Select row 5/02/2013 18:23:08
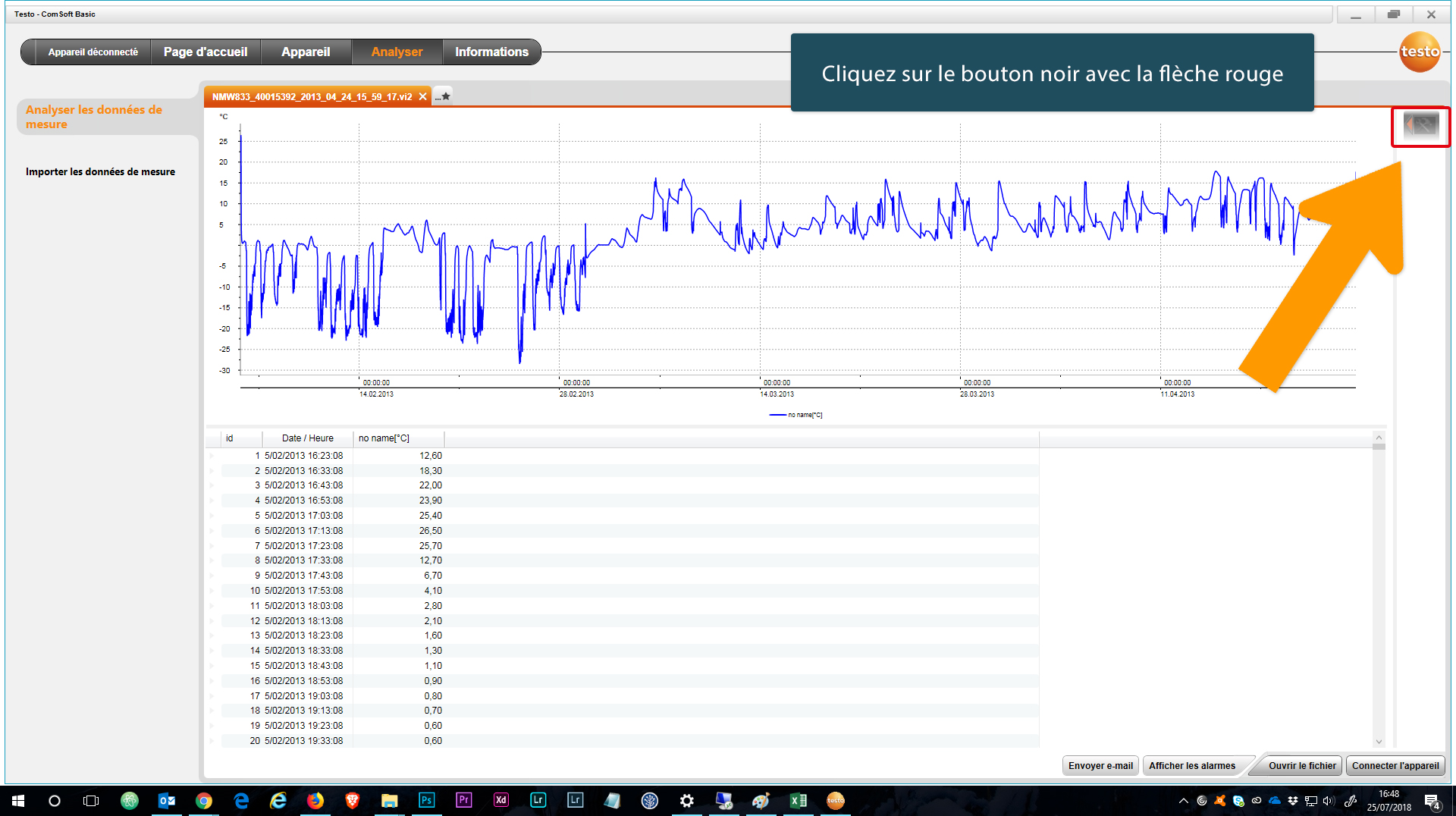 coord(629,636)
